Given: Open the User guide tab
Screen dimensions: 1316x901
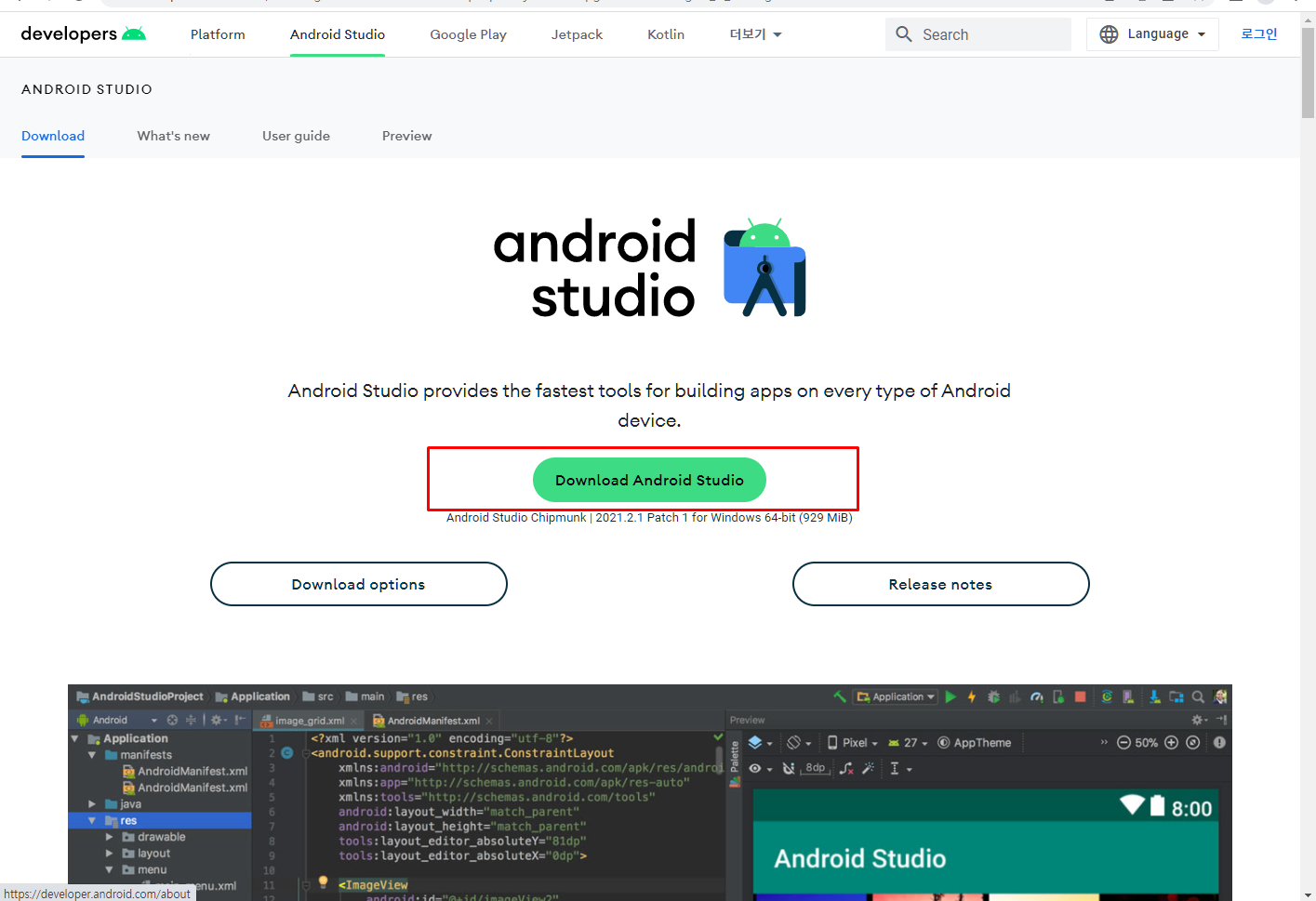Looking at the screenshot, I should point(296,136).
